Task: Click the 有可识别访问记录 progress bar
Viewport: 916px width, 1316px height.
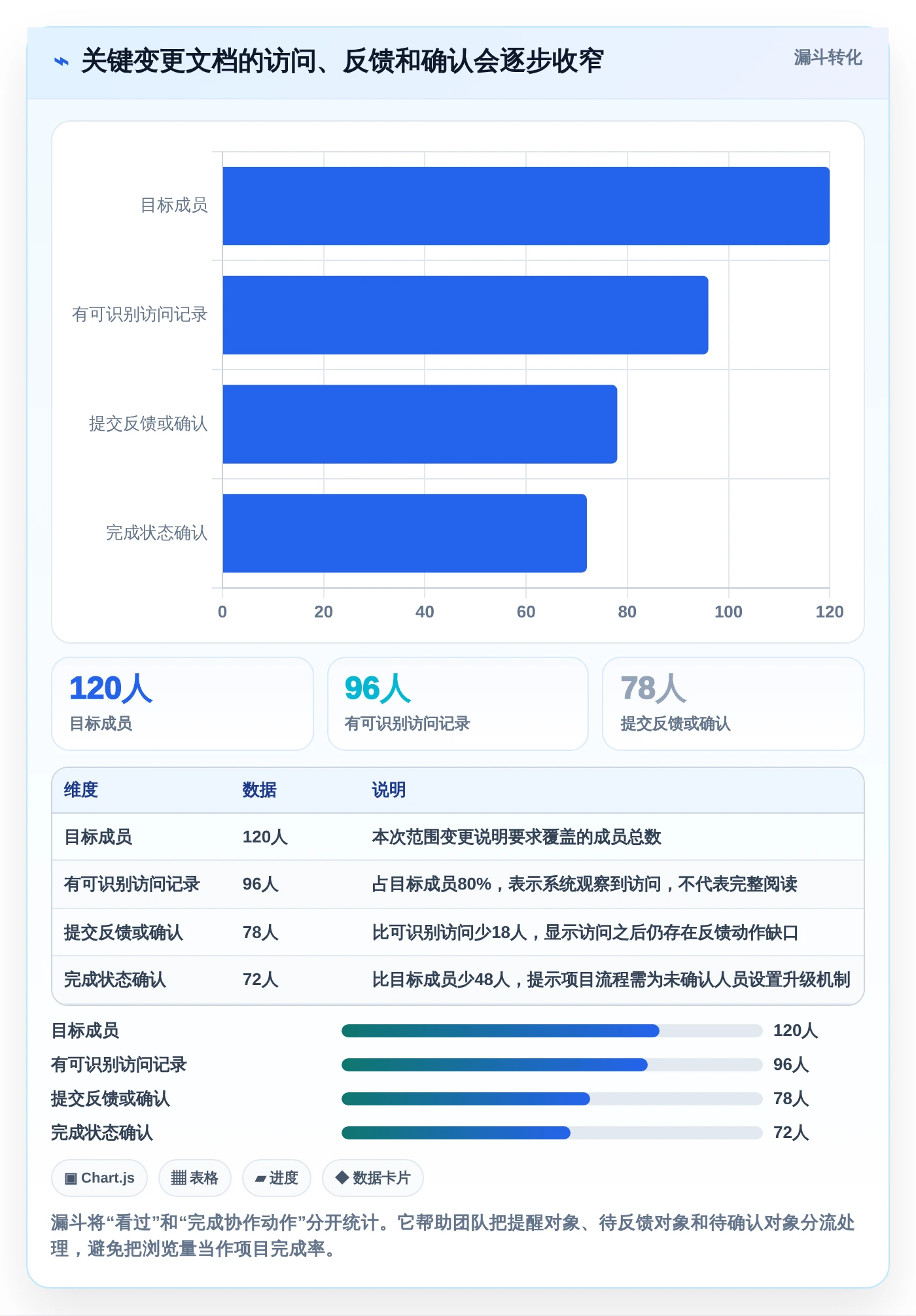Action: point(552,1065)
